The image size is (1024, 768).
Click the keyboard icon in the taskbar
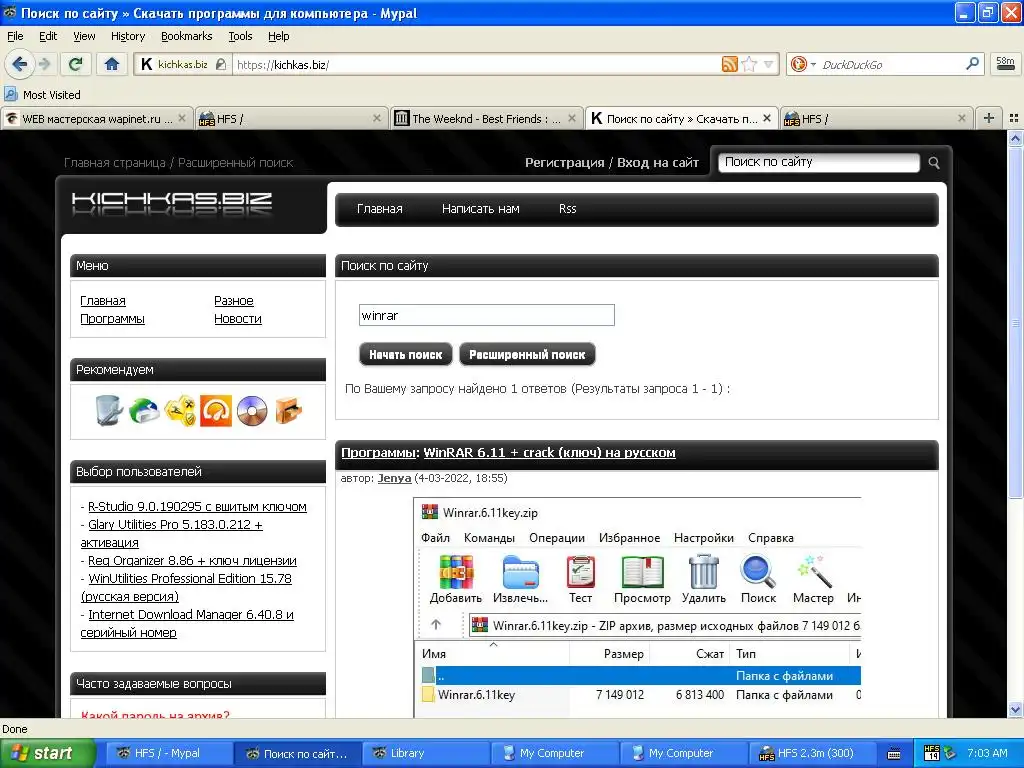pos(894,754)
